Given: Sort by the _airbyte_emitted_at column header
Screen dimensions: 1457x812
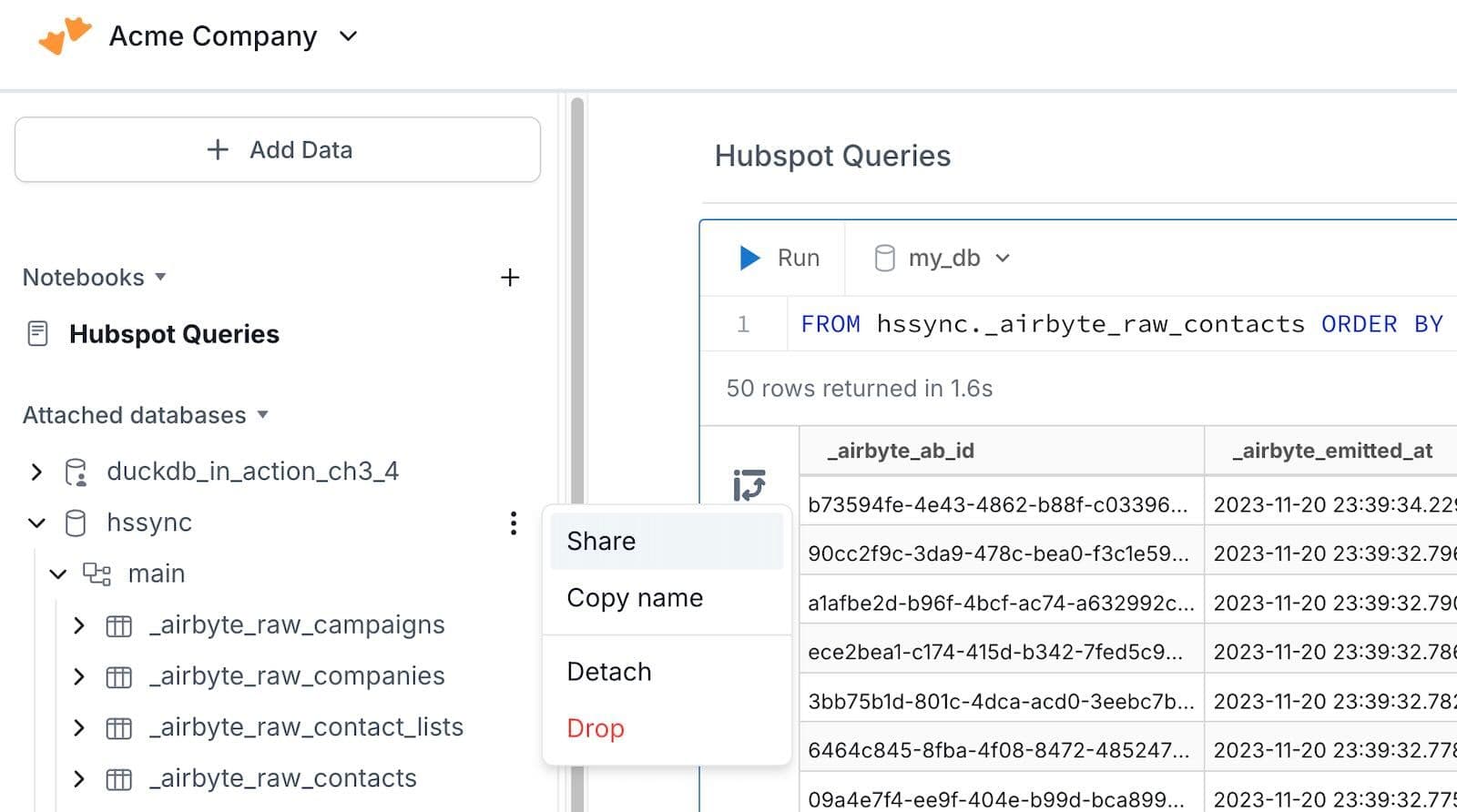Looking at the screenshot, I should coord(1331,451).
